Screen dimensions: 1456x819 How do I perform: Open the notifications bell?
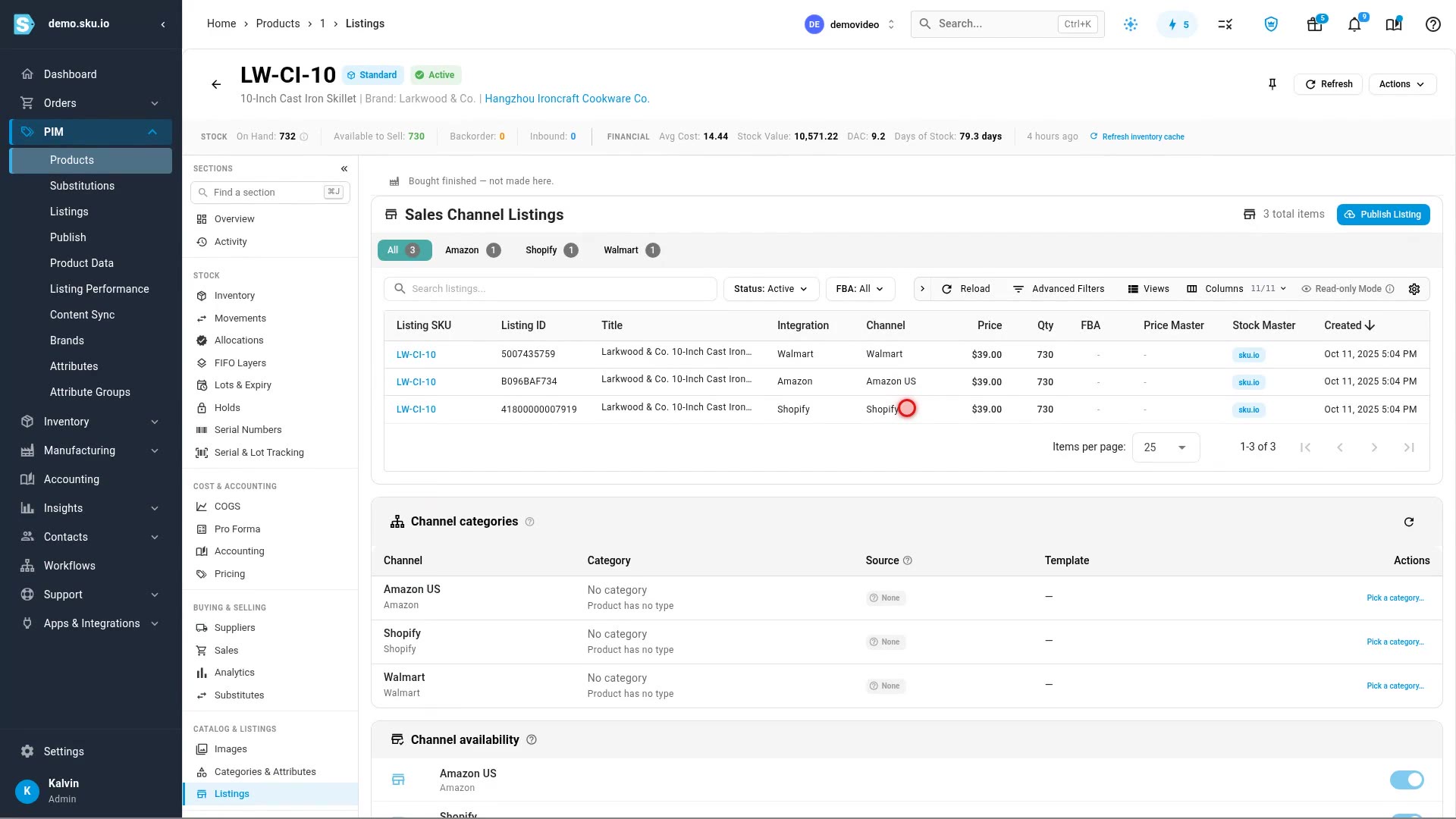[x=1354, y=24]
